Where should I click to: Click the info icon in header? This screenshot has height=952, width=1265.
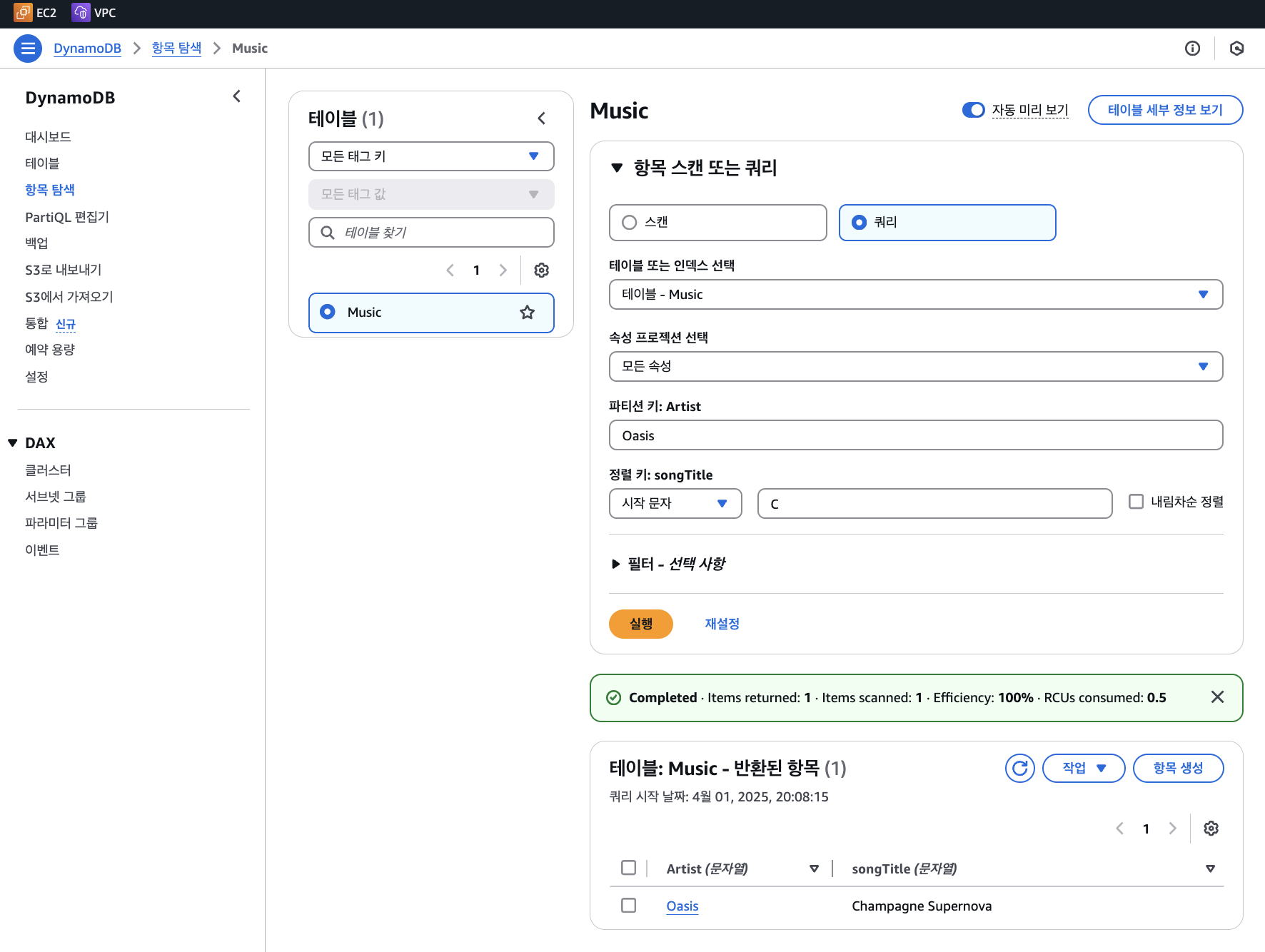point(1192,49)
